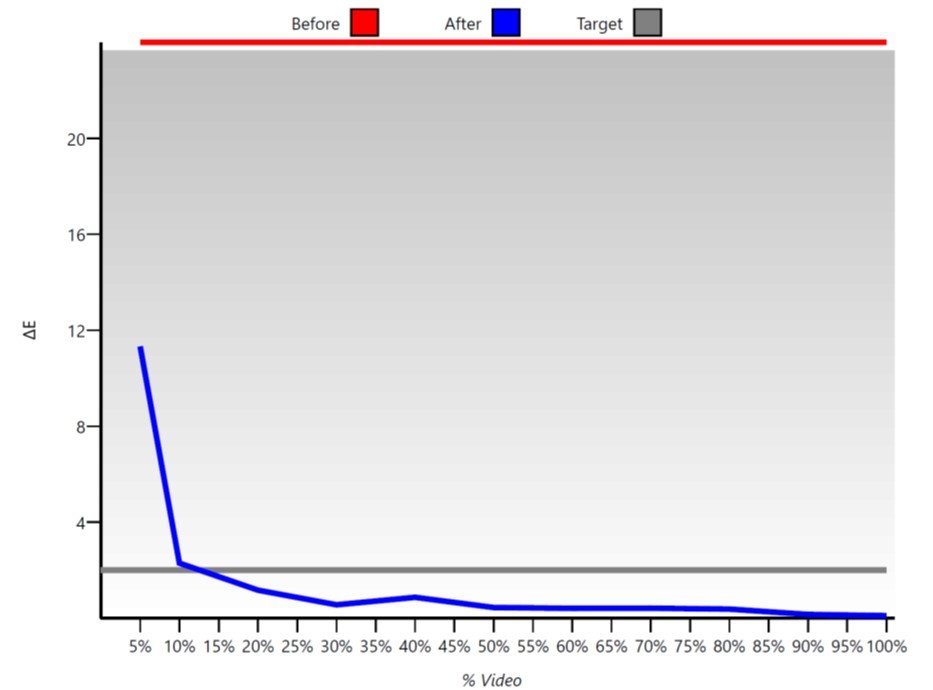The height and width of the screenshot is (690, 933).
Task: Click the peak of the blue line at 5%
Action: pyautogui.click(x=139, y=348)
